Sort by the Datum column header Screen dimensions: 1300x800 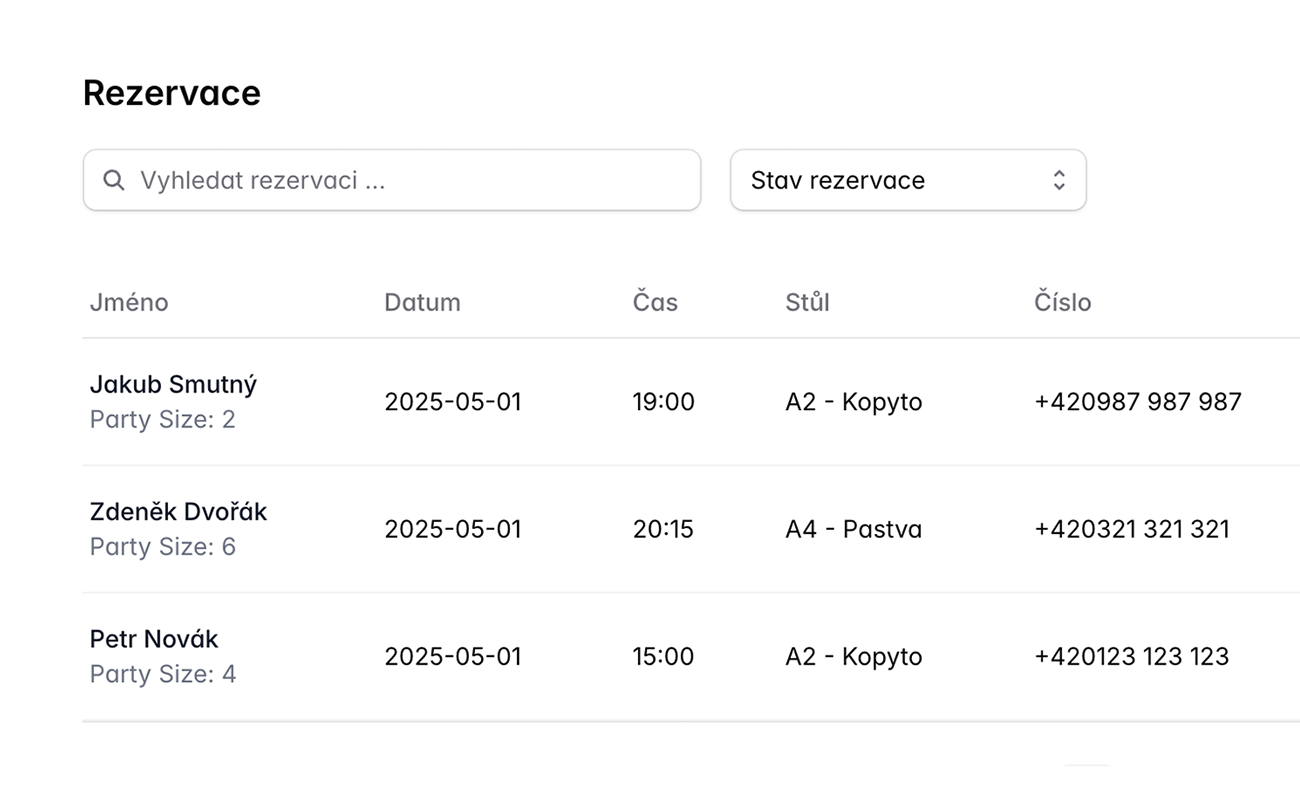click(422, 302)
